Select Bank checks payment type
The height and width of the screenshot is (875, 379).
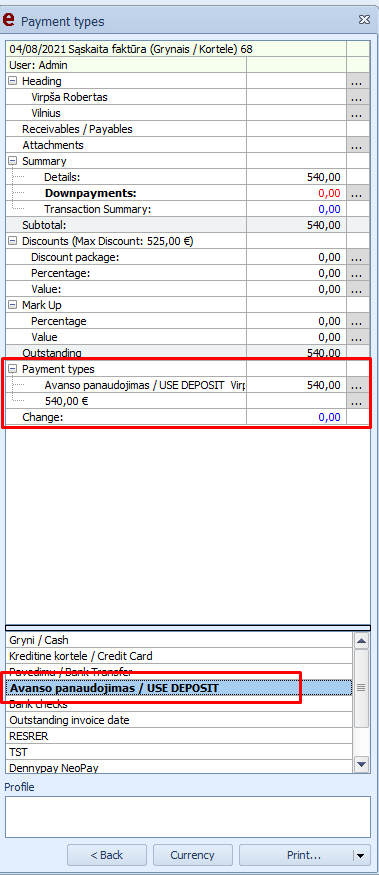pos(179,704)
